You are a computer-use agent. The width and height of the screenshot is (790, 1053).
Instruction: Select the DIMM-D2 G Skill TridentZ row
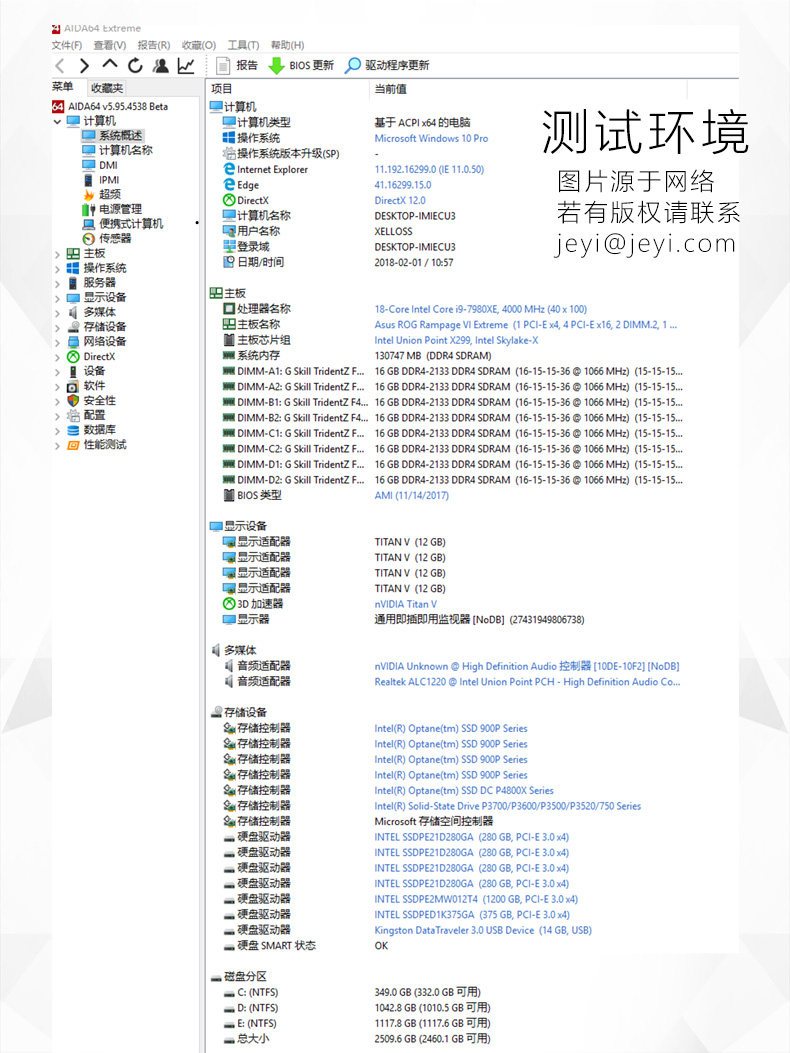[x=452, y=480]
